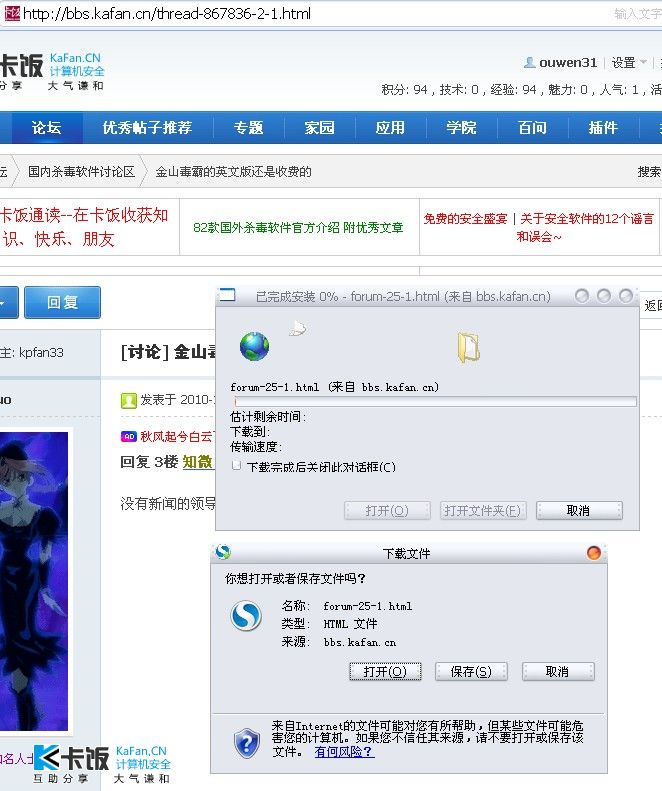Click the Sogou icon in 下载文件 title bar
Viewport: 662px width, 791px height.
click(x=223, y=552)
